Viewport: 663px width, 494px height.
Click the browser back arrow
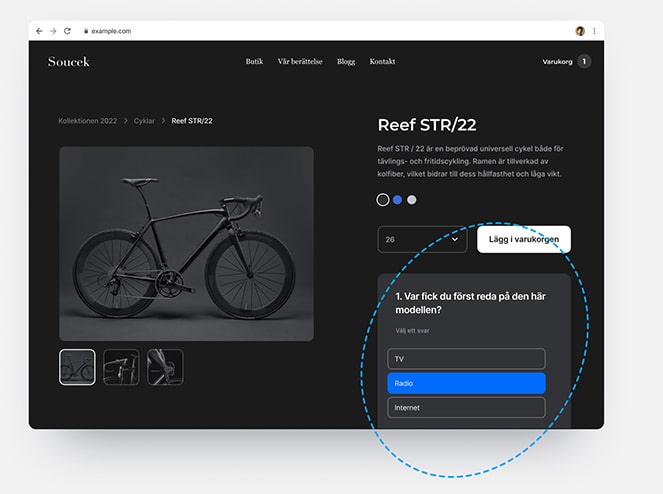[40, 31]
